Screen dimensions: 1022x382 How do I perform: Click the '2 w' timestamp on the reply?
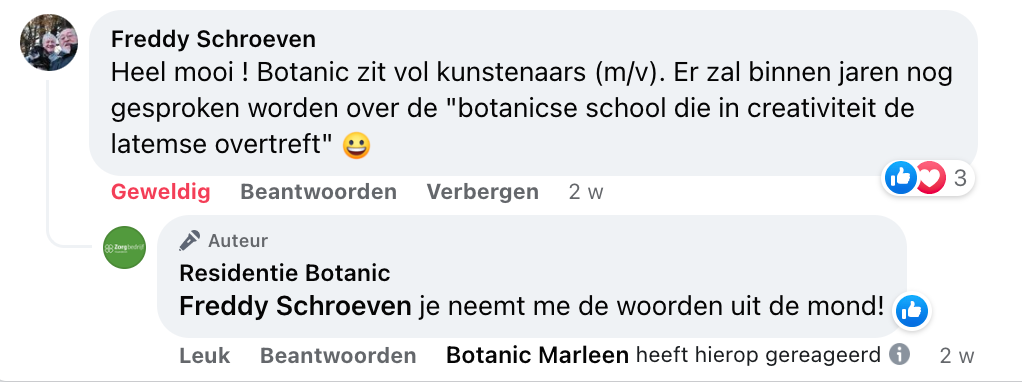click(957, 355)
